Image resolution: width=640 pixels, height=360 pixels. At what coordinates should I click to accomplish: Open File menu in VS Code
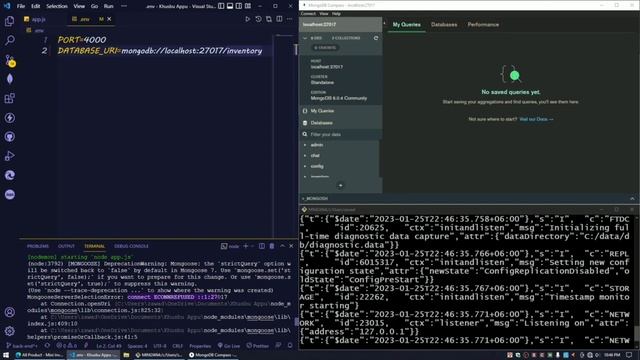(x=21, y=6)
